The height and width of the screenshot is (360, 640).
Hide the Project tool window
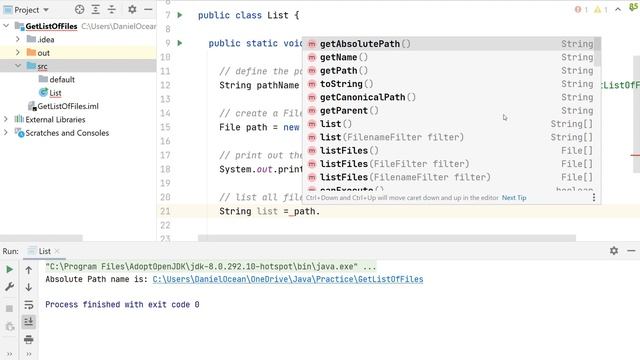148,9
